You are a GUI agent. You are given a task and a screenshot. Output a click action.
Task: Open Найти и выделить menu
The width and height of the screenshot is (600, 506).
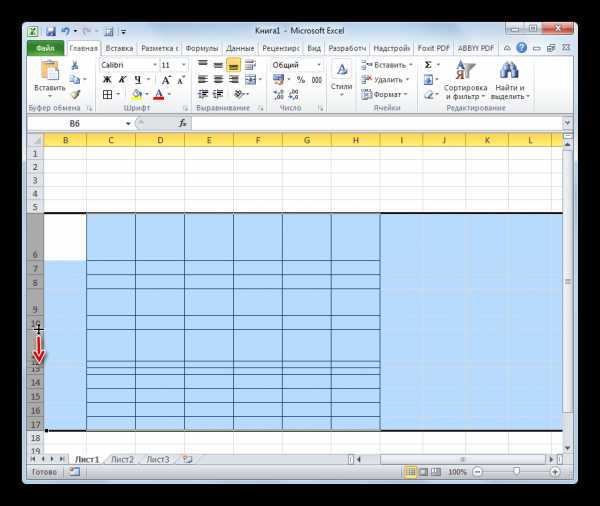tap(510, 80)
